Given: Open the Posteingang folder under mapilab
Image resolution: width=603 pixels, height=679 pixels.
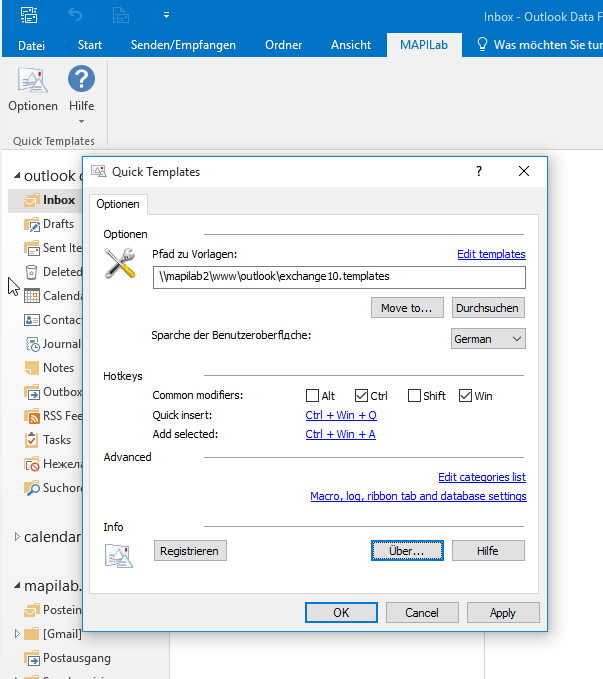Looking at the screenshot, I should 53,610.
